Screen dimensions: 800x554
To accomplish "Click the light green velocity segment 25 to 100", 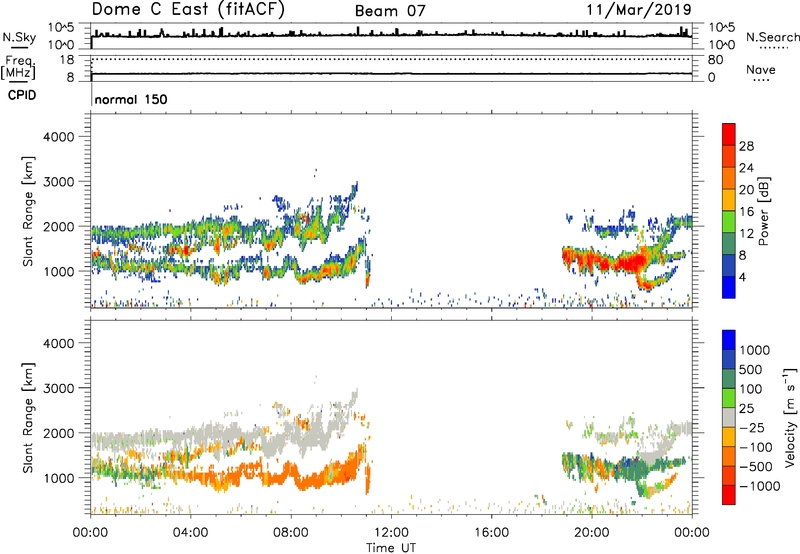I will pos(729,398).
